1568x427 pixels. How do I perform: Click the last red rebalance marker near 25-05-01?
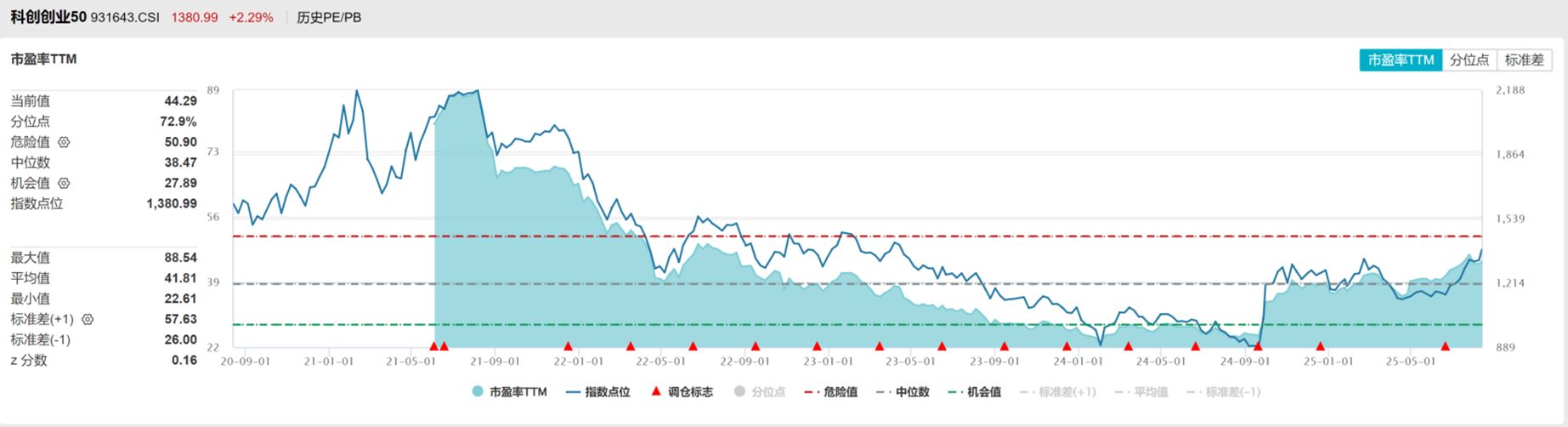(1445, 346)
